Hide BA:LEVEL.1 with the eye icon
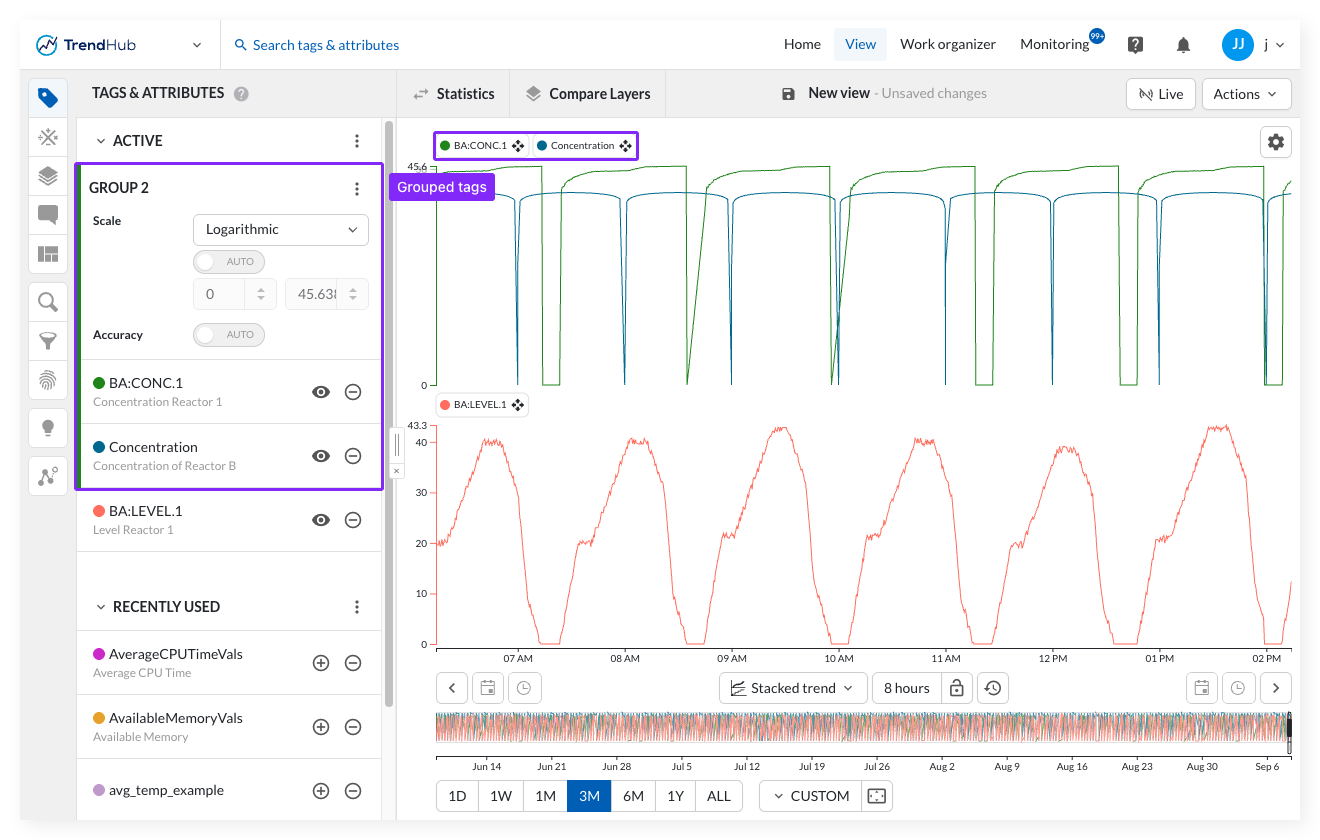The width and height of the screenshot is (1320, 840). [321, 520]
